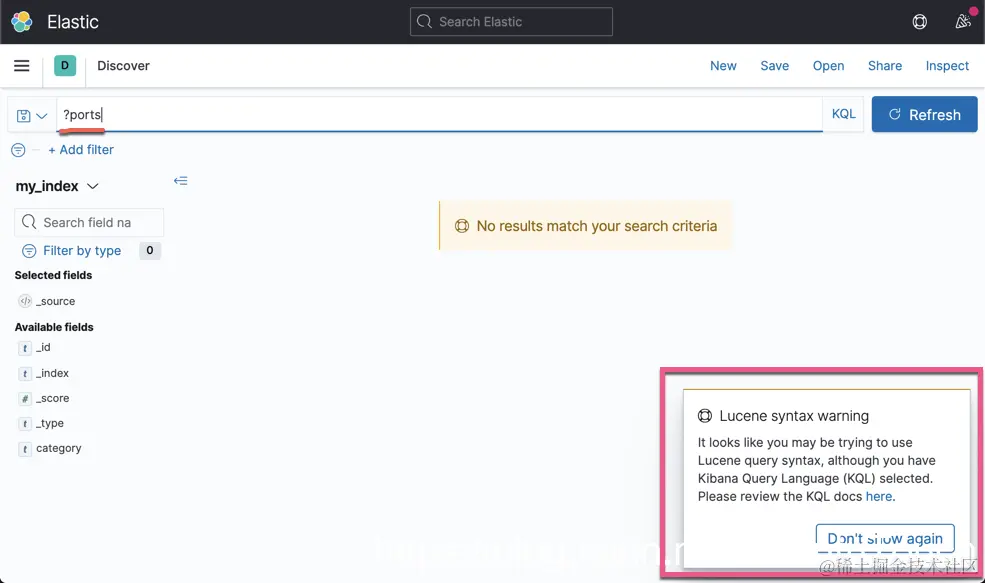Viewport: 985px width, 583px height.
Task: Click + Add filter link
Action: tap(81, 150)
